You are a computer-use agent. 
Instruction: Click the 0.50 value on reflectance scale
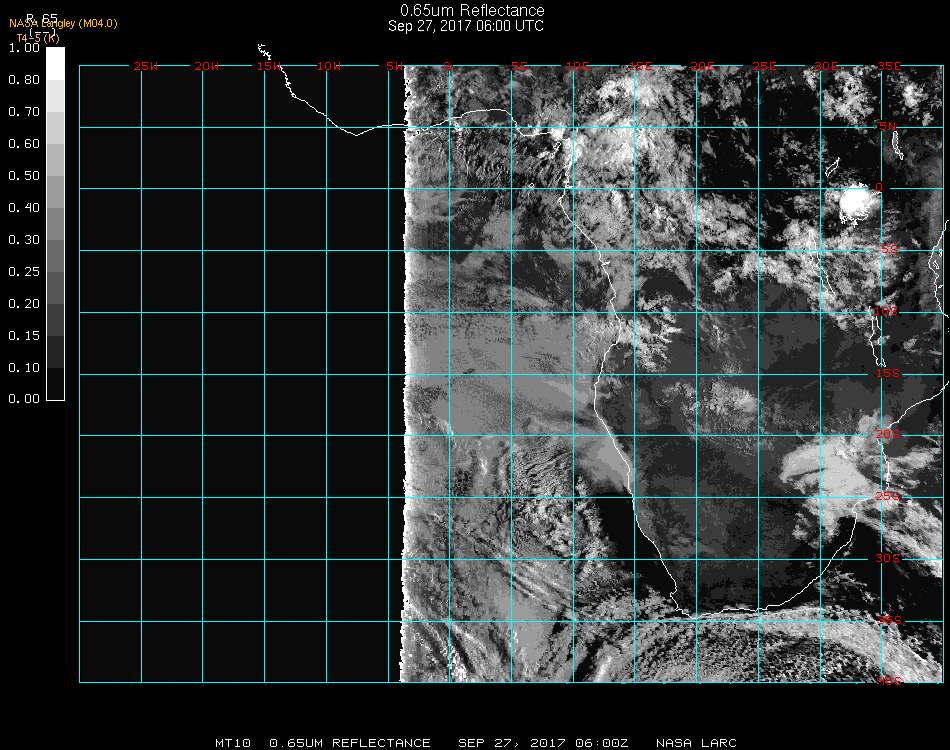tap(24, 176)
